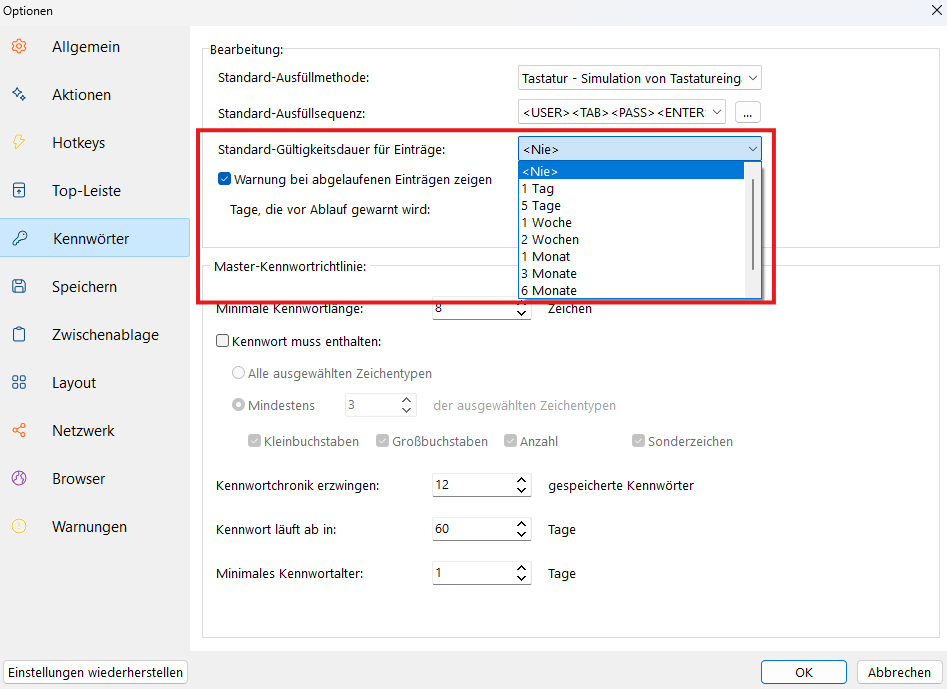This screenshot has height=689, width=947.
Task: Click the Layout grid icon
Action: point(19,382)
